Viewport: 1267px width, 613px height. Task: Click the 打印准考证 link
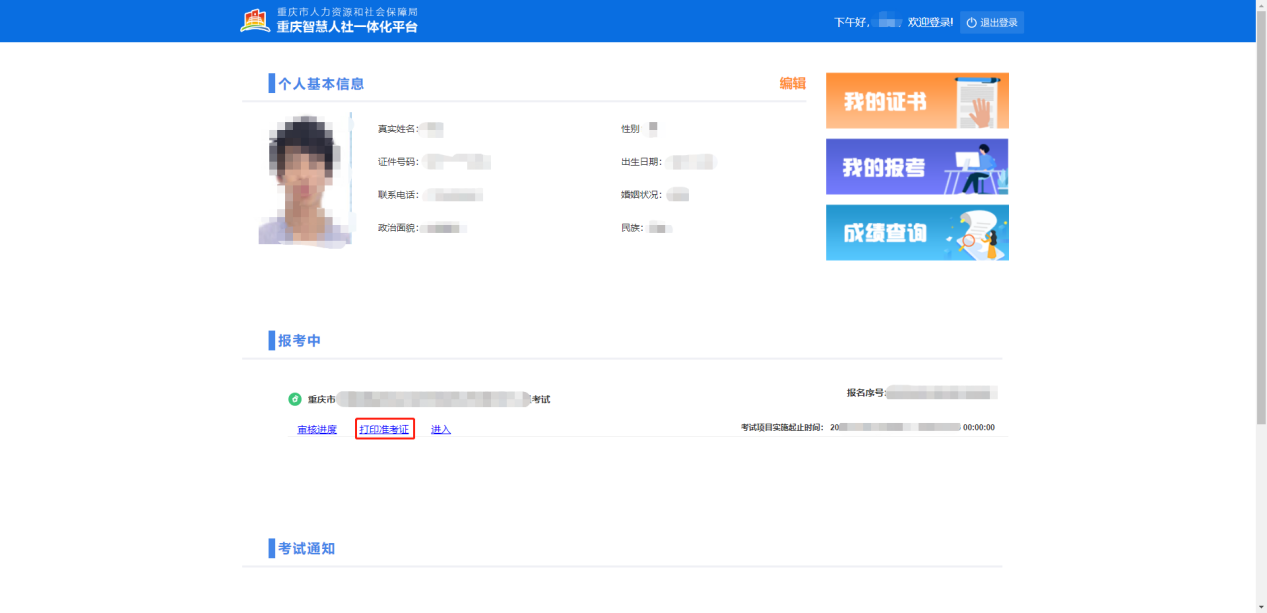pyautogui.click(x=384, y=430)
